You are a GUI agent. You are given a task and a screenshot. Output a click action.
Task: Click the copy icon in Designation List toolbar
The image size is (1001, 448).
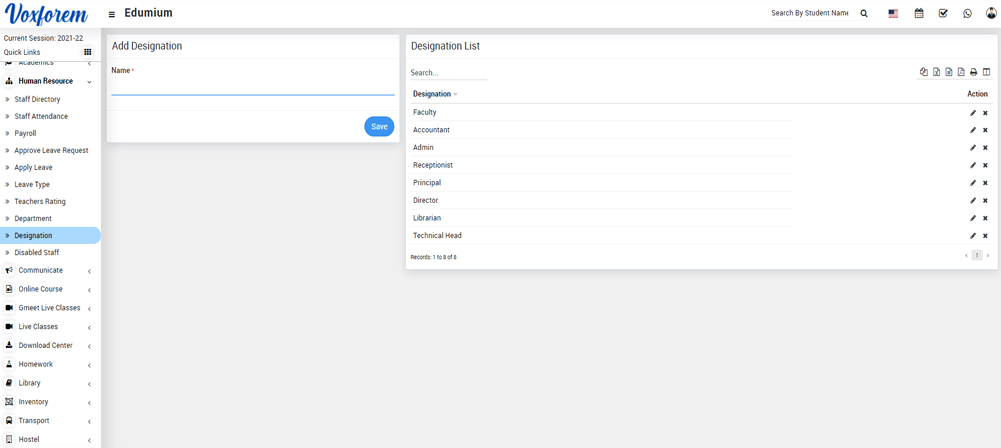923,72
